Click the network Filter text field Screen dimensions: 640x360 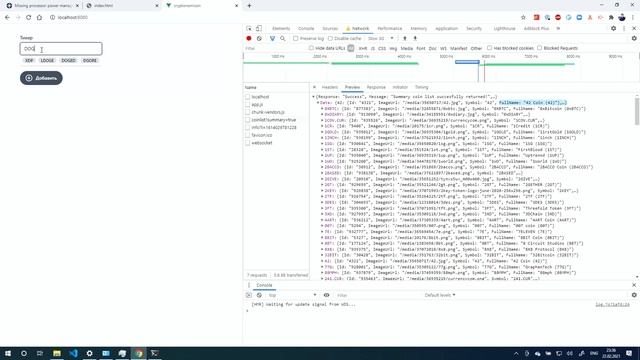pos(275,48)
